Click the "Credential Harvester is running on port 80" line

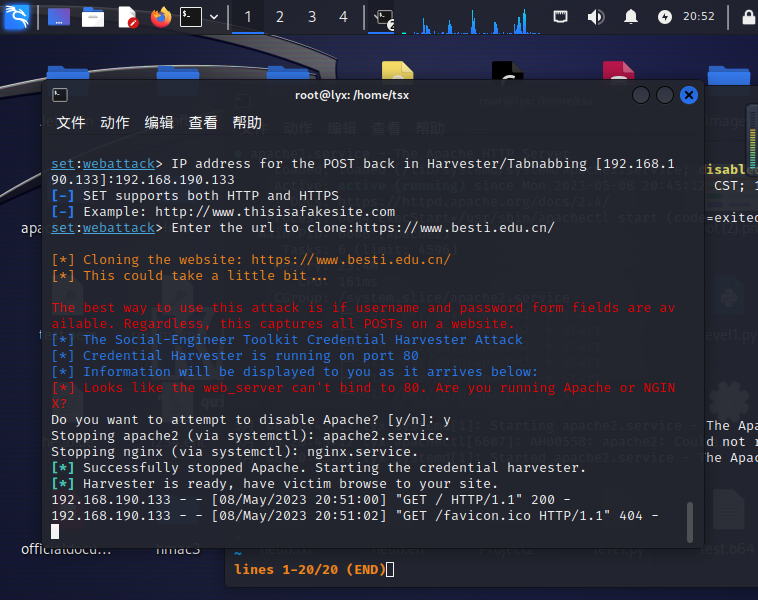point(234,355)
